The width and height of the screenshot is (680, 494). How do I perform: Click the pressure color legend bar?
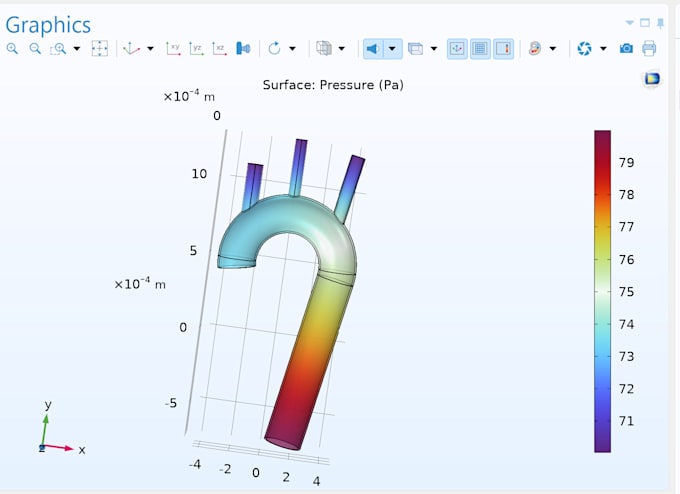[602, 291]
